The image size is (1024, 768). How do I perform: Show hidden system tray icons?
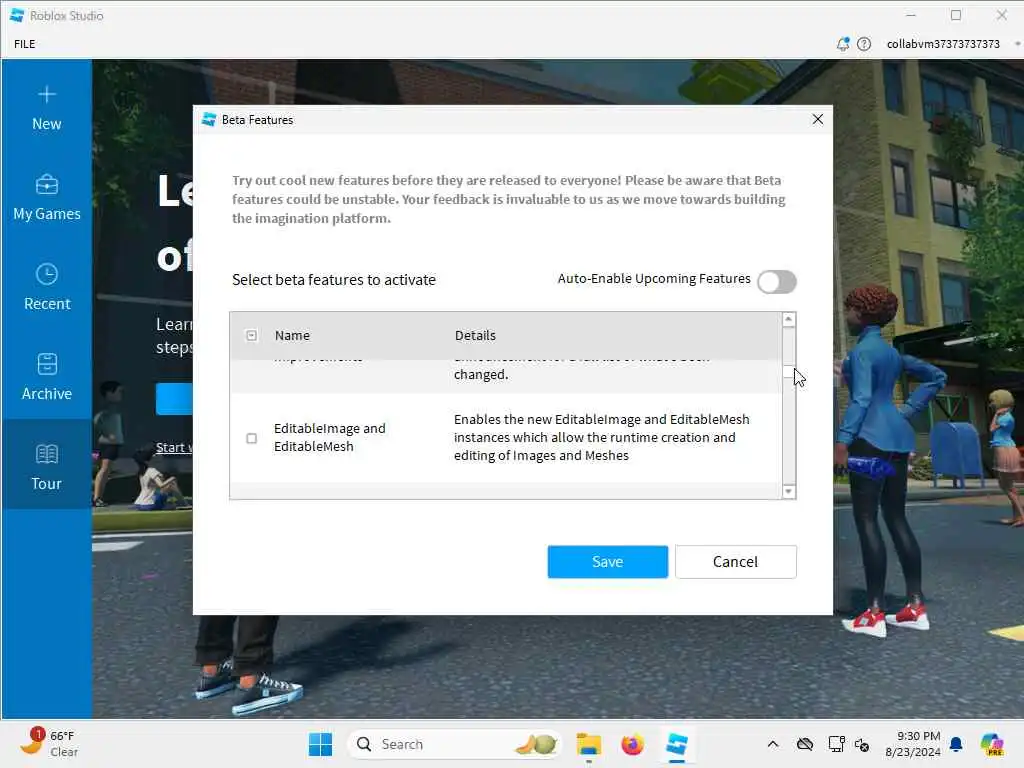click(773, 744)
